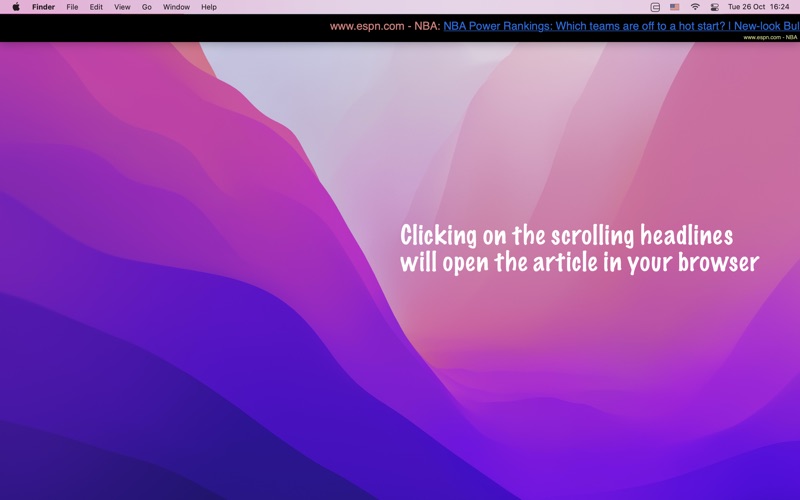The image size is (800, 500).
Task: Open the Wi-Fi status menu
Action: [x=695, y=7]
